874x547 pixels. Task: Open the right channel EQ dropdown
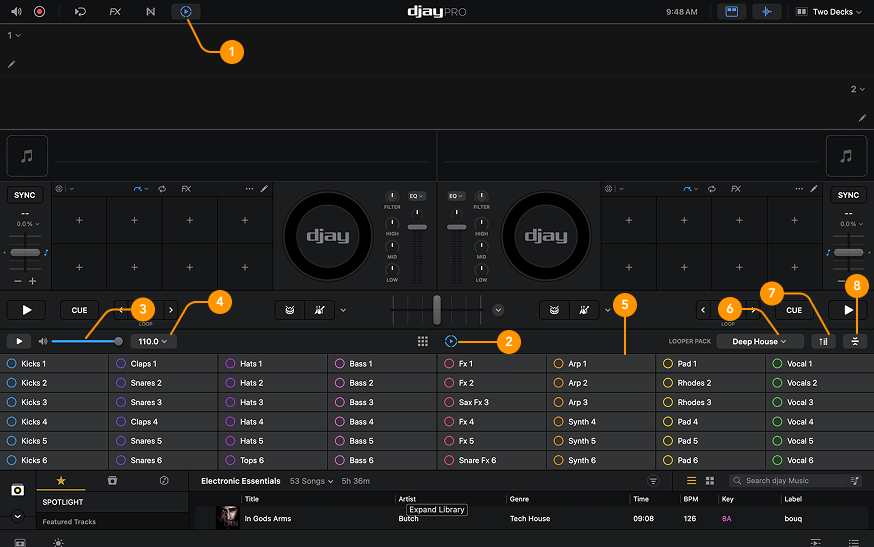click(x=456, y=196)
